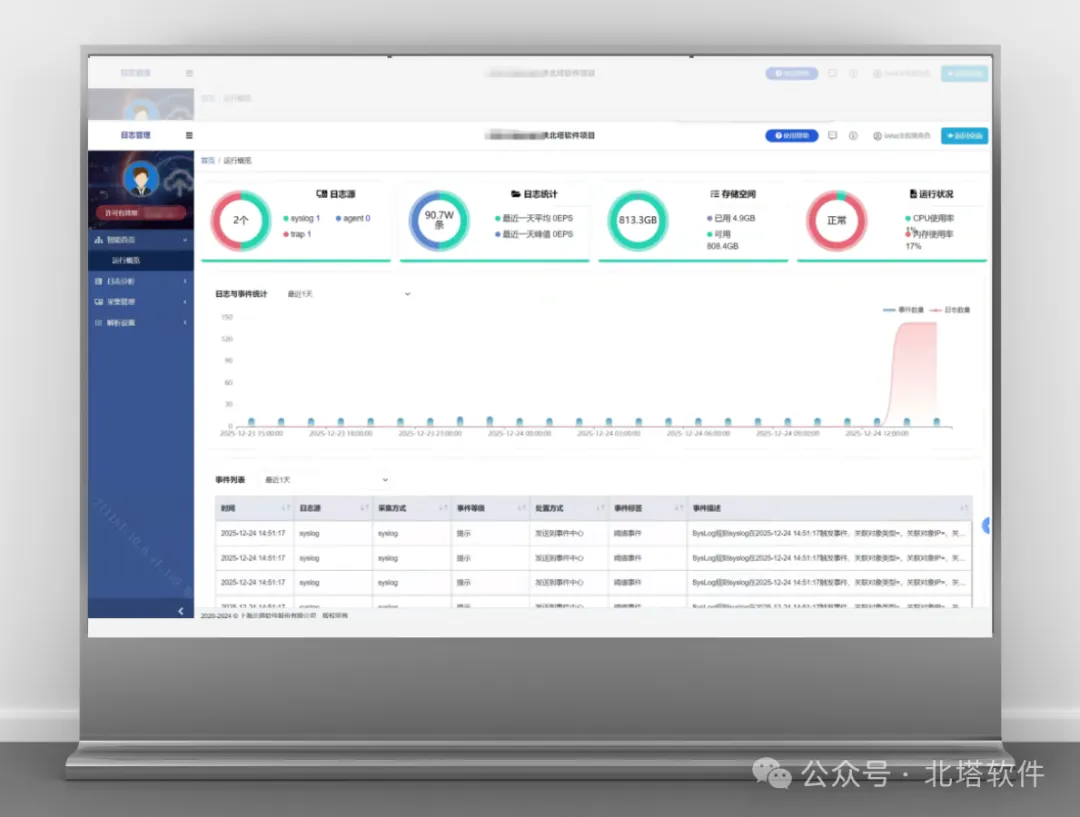This screenshot has height=817, width=1080.
Task: Click the sort arrows on 采集方式 column
Action: click(443, 508)
